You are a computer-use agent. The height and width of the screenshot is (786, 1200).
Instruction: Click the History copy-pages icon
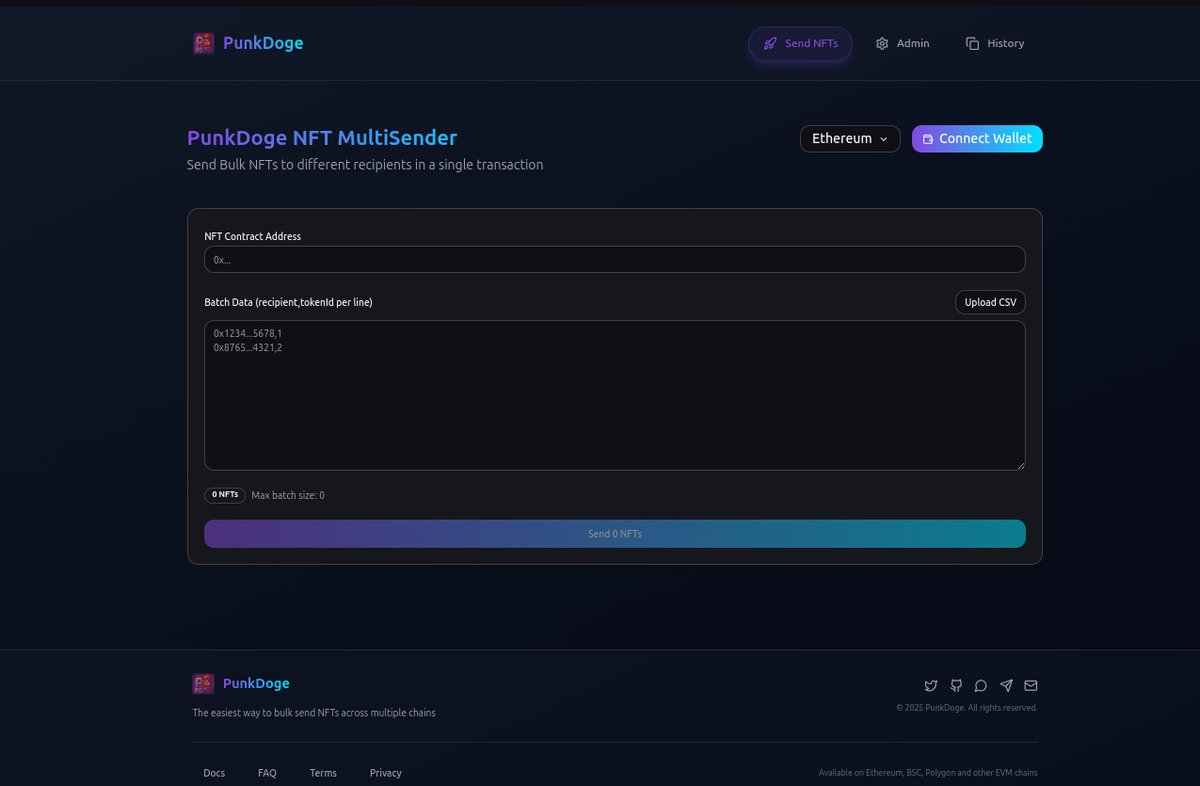[971, 43]
